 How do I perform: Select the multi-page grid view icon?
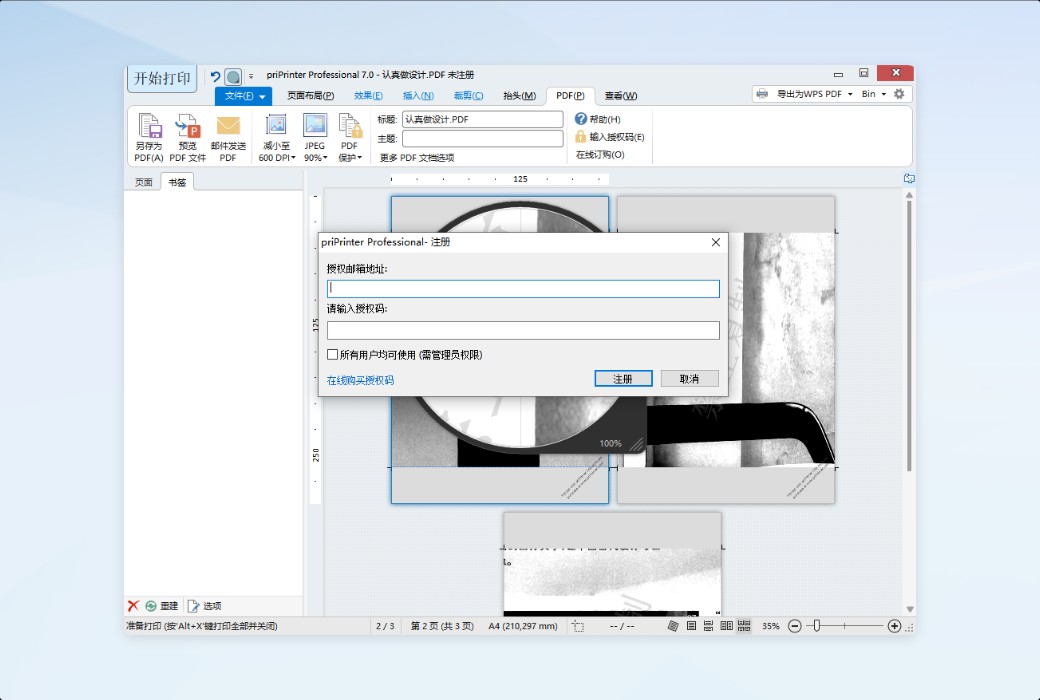(744, 626)
